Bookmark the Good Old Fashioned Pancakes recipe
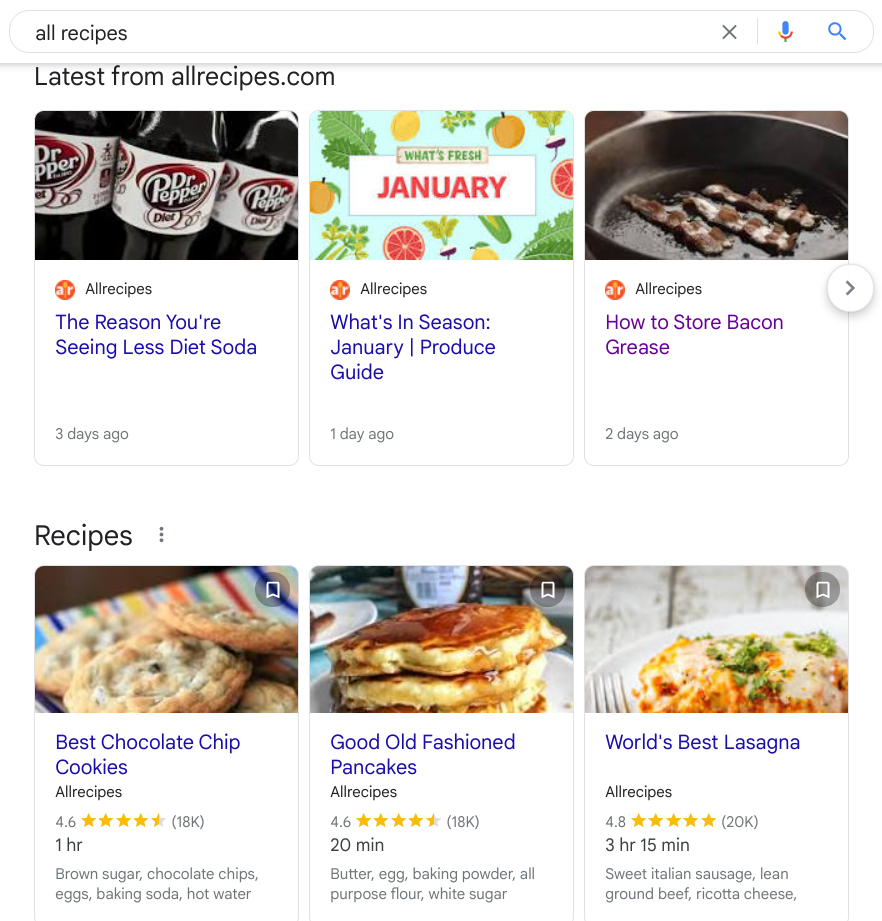 pos(547,590)
